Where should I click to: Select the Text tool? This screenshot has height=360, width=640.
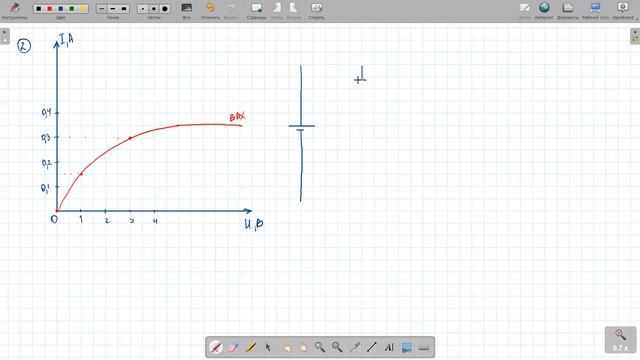[x=389, y=347]
